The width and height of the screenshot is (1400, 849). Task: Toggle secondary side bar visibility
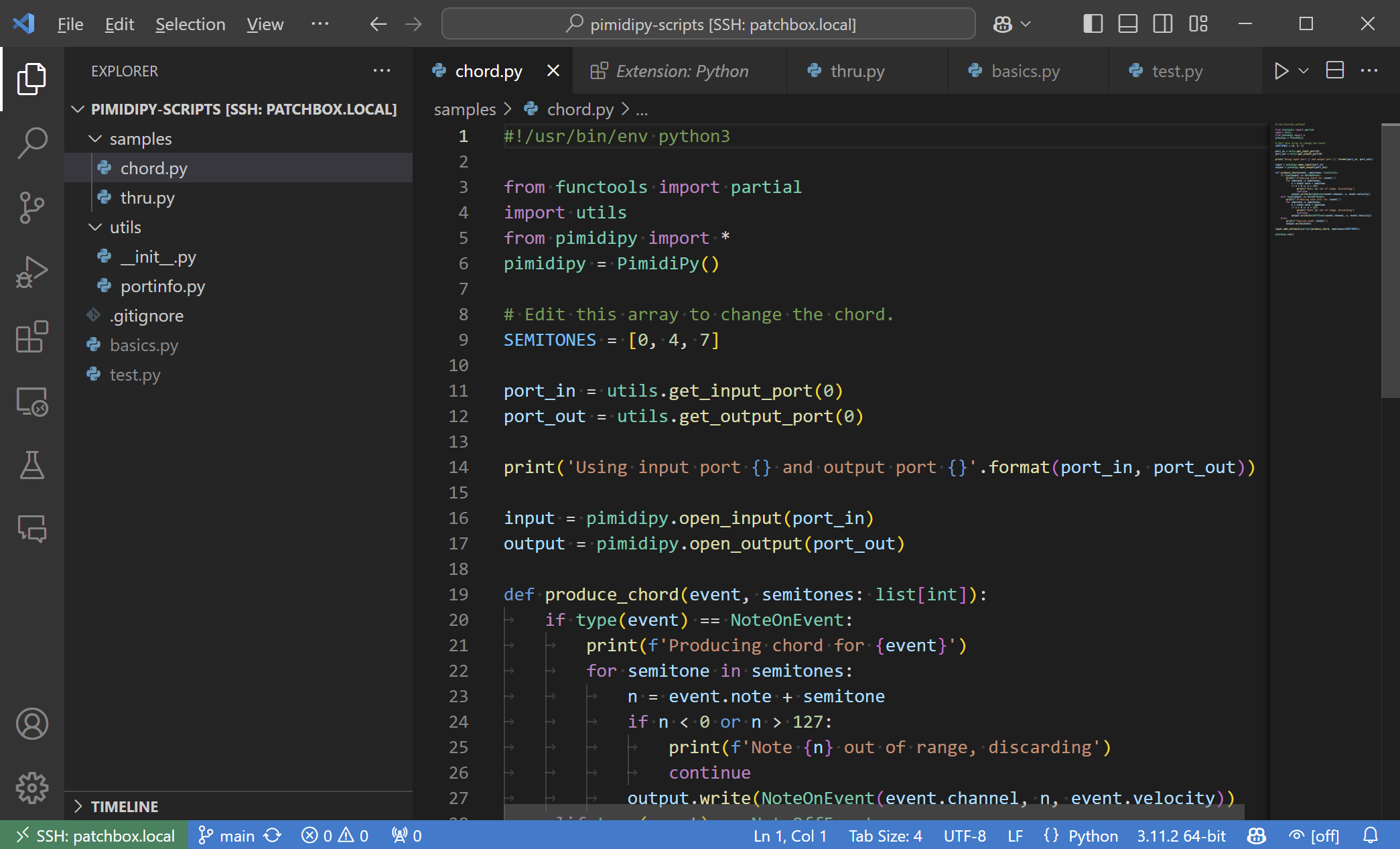(x=1163, y=24)
